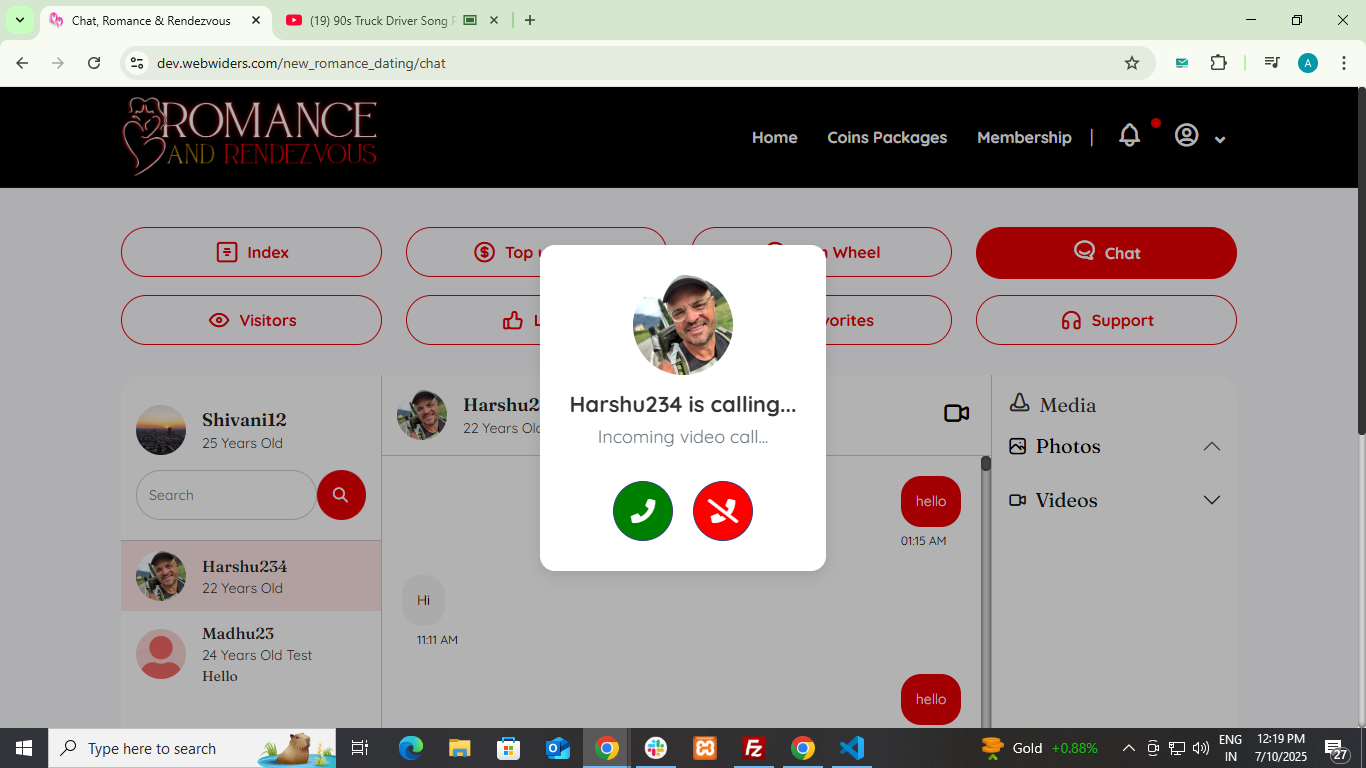Open the user account profile icon

tap(1187, 136)
